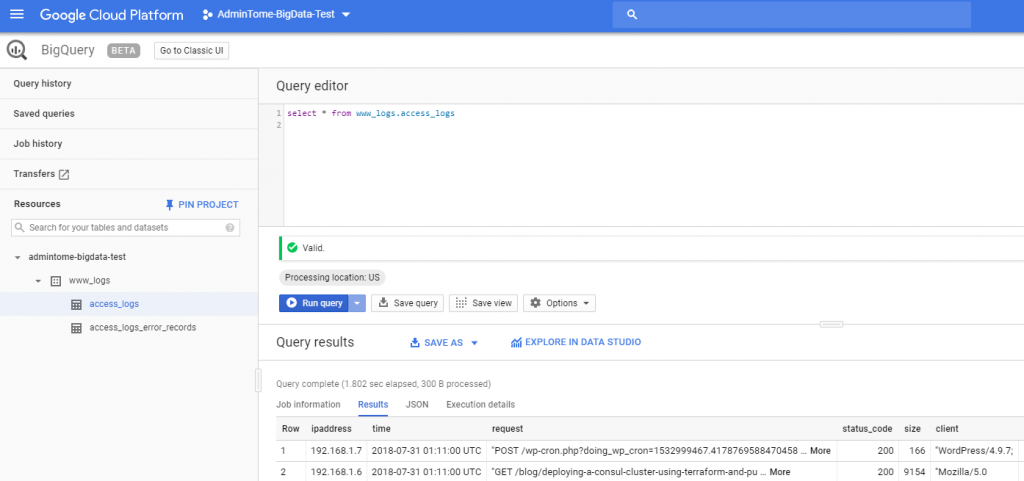Click the search icon in the top bar

(x=632, y=14)
